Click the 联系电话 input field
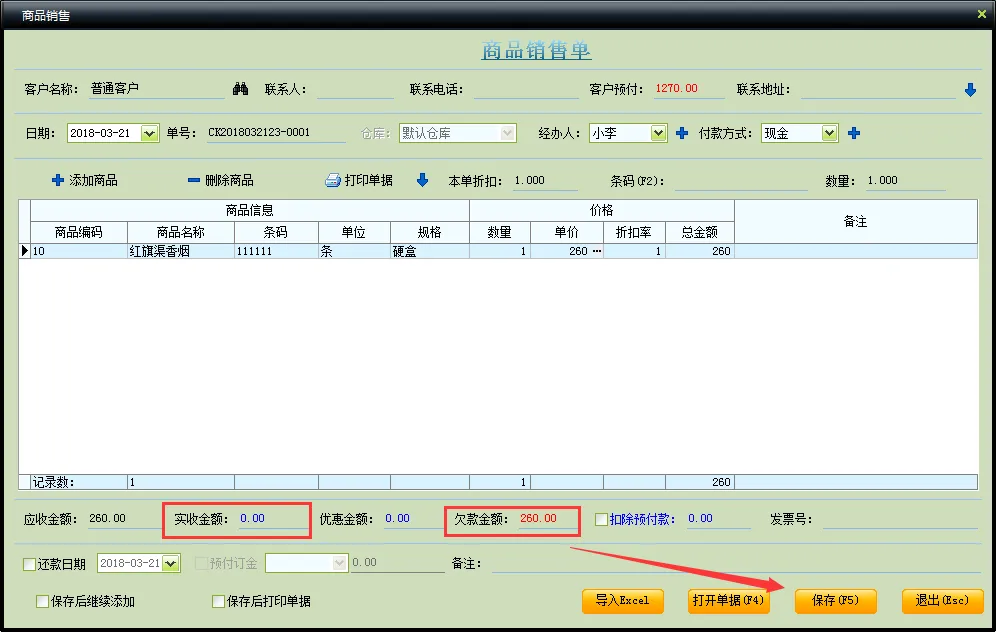Viewport: 996px width, 632px height. click(x=526, y=90)
